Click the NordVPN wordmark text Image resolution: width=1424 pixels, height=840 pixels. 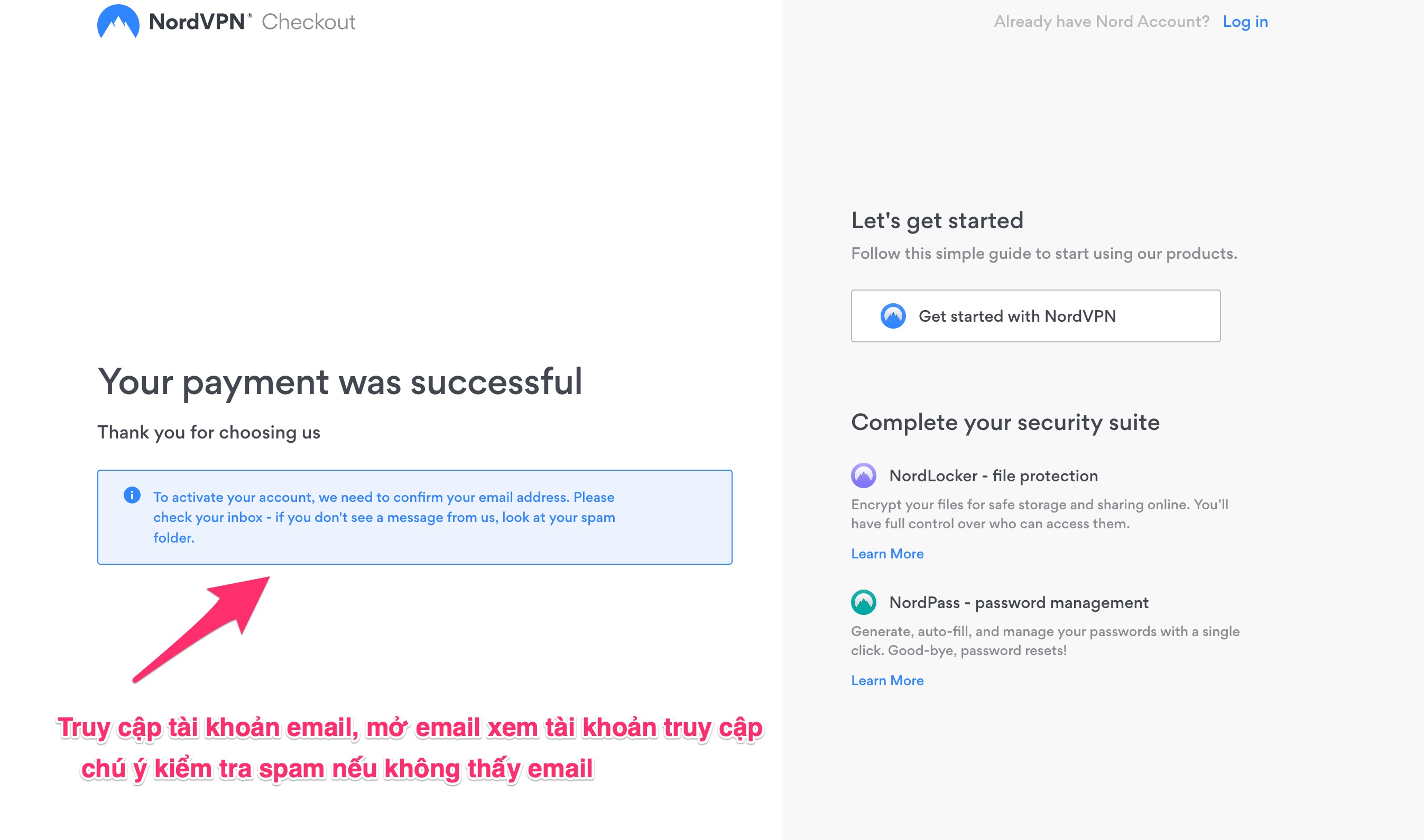(x=197, y=22)
